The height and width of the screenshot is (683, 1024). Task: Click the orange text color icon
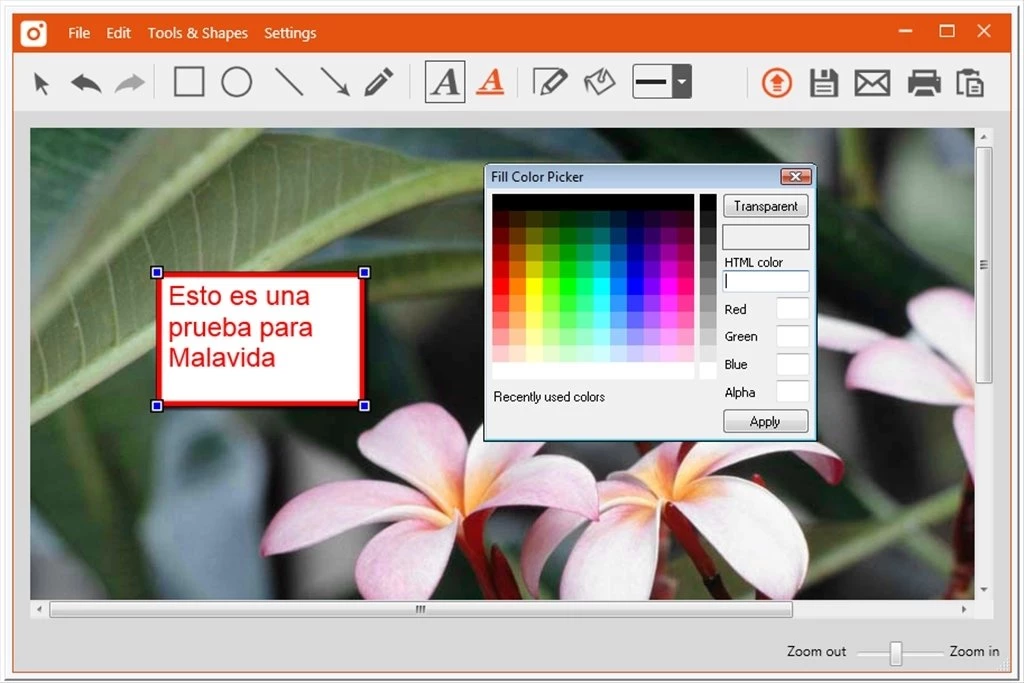(x=490, y=82)
